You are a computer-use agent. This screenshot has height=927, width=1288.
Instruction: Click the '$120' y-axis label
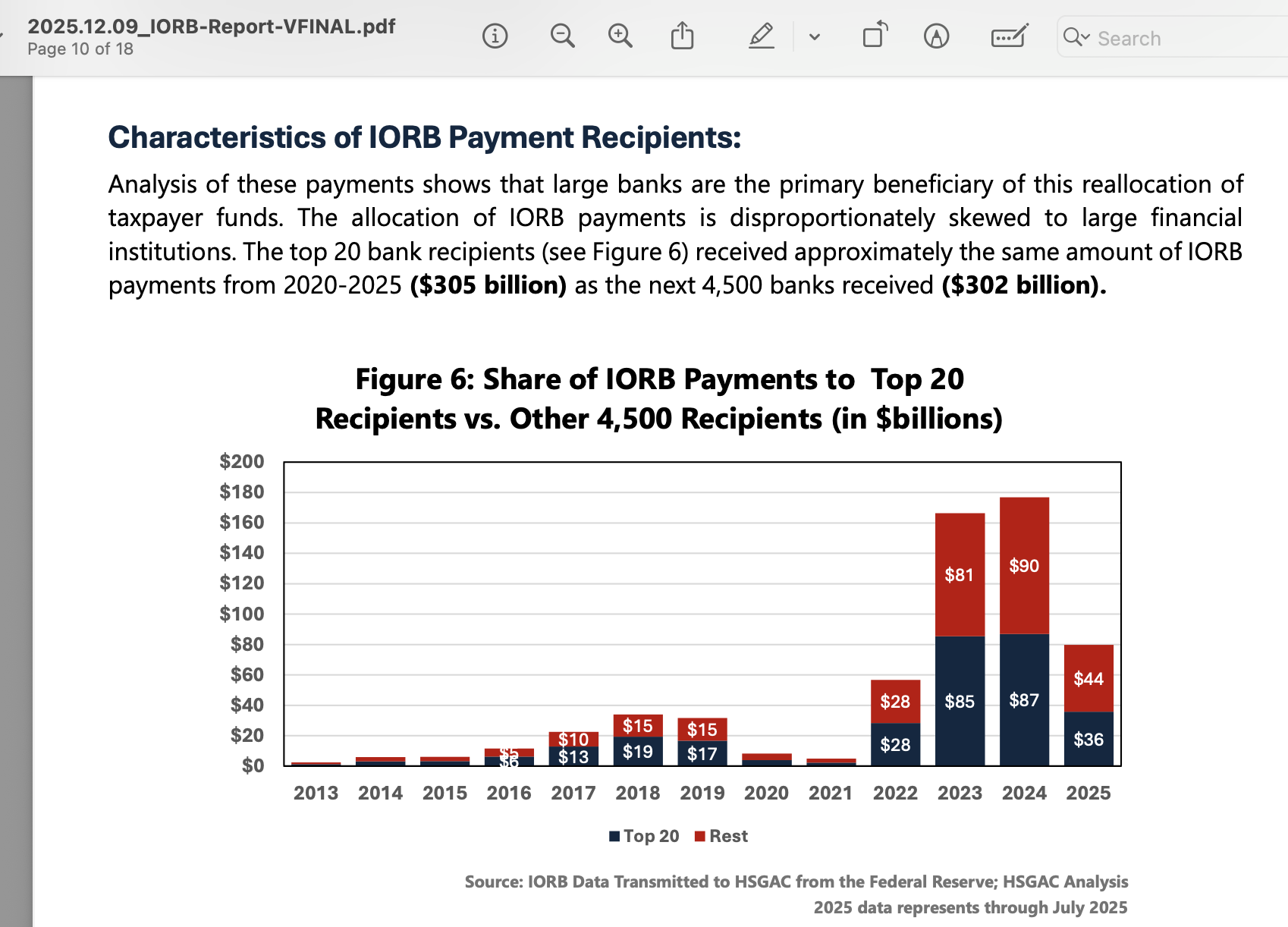(x=242, y=583)
